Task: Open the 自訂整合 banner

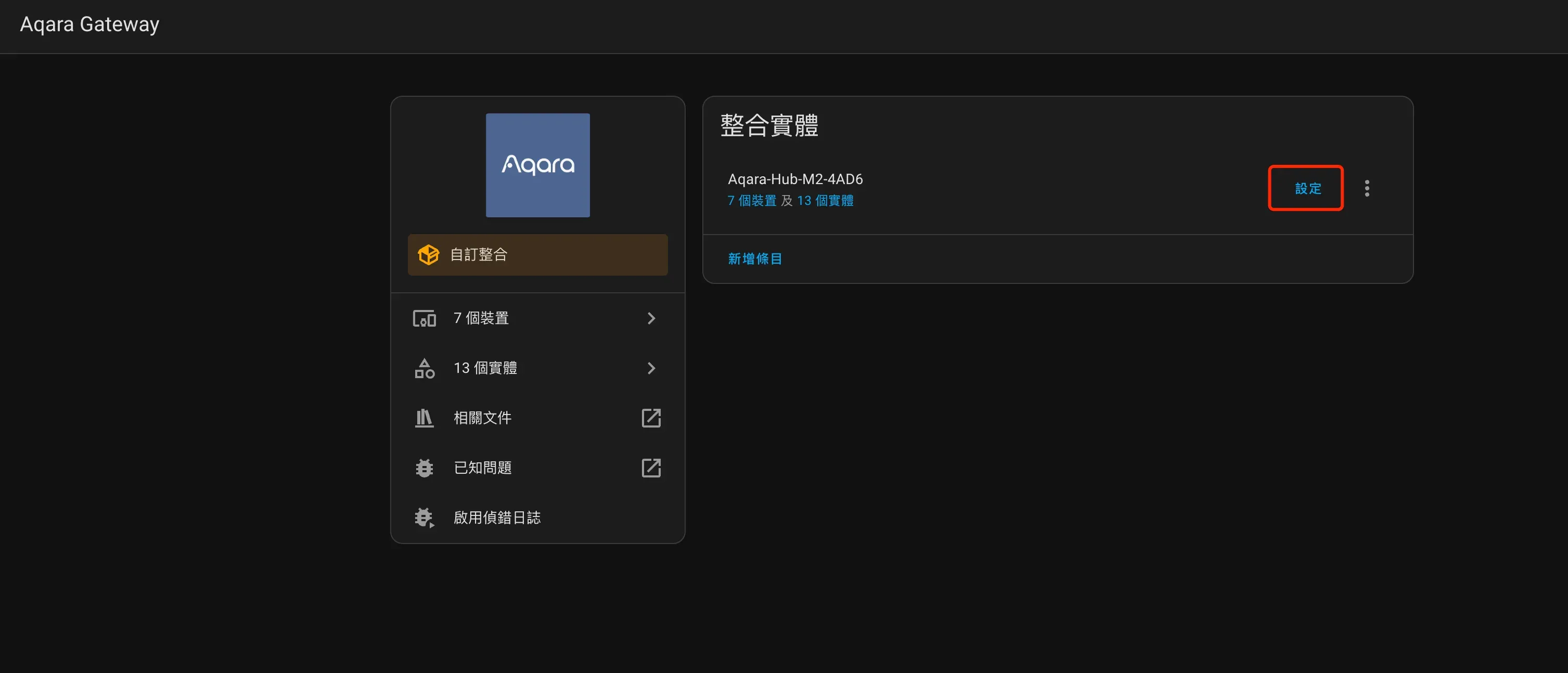Action: click(537, 255)
